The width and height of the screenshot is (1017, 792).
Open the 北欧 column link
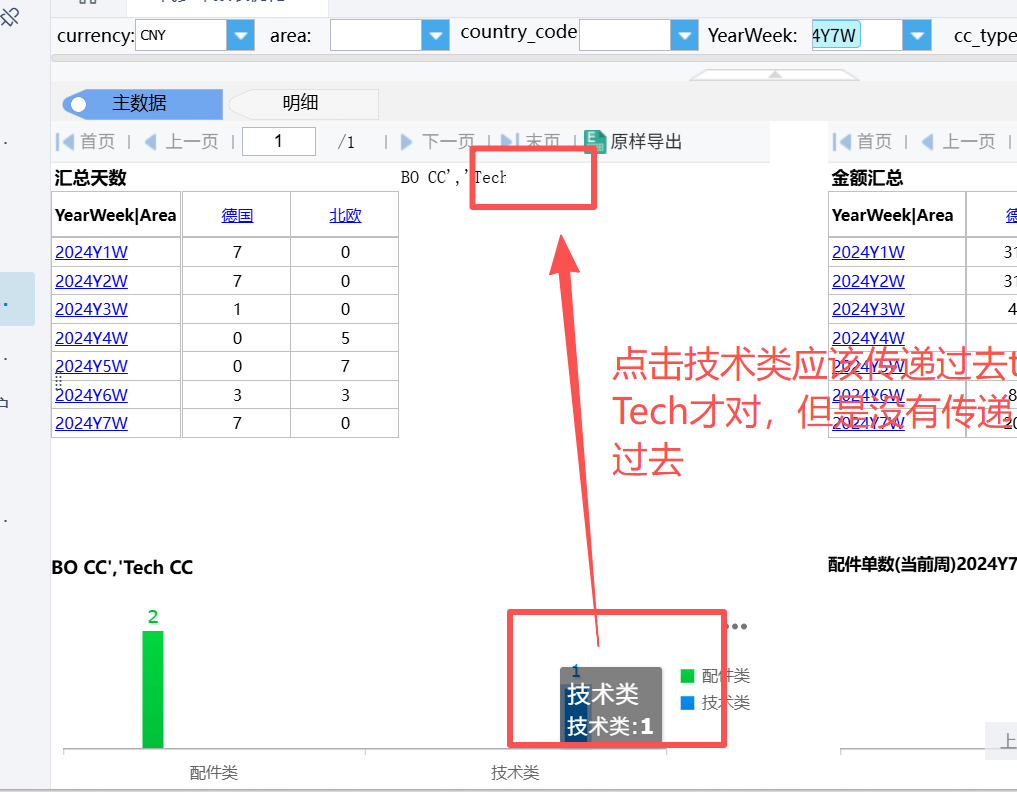click(x=345, y=215)
